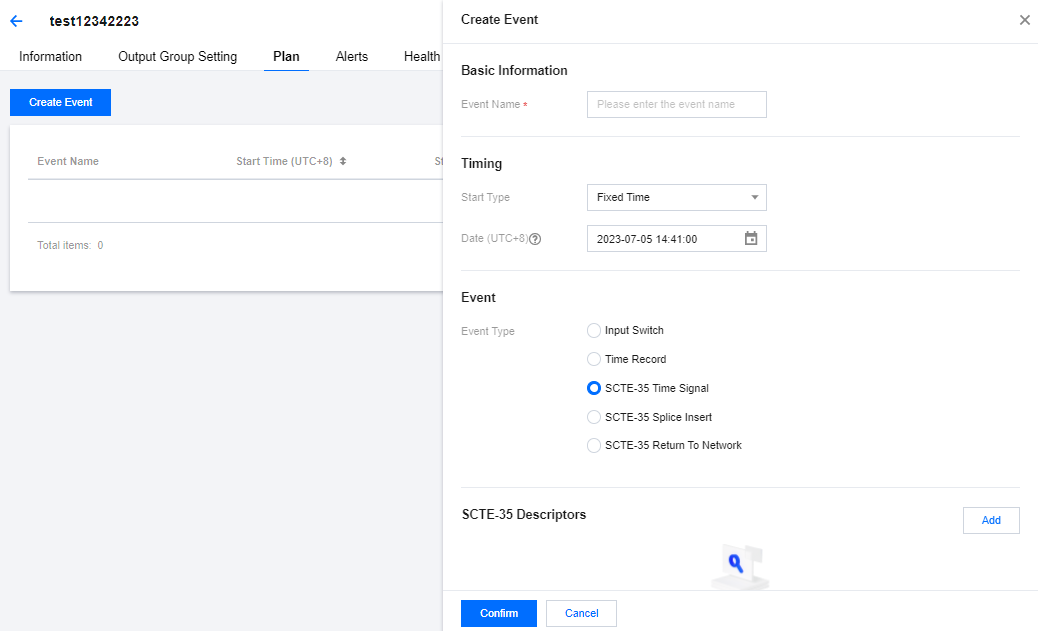
Task: Open the calendar picker icon
Action: click(x=751, y=239)
